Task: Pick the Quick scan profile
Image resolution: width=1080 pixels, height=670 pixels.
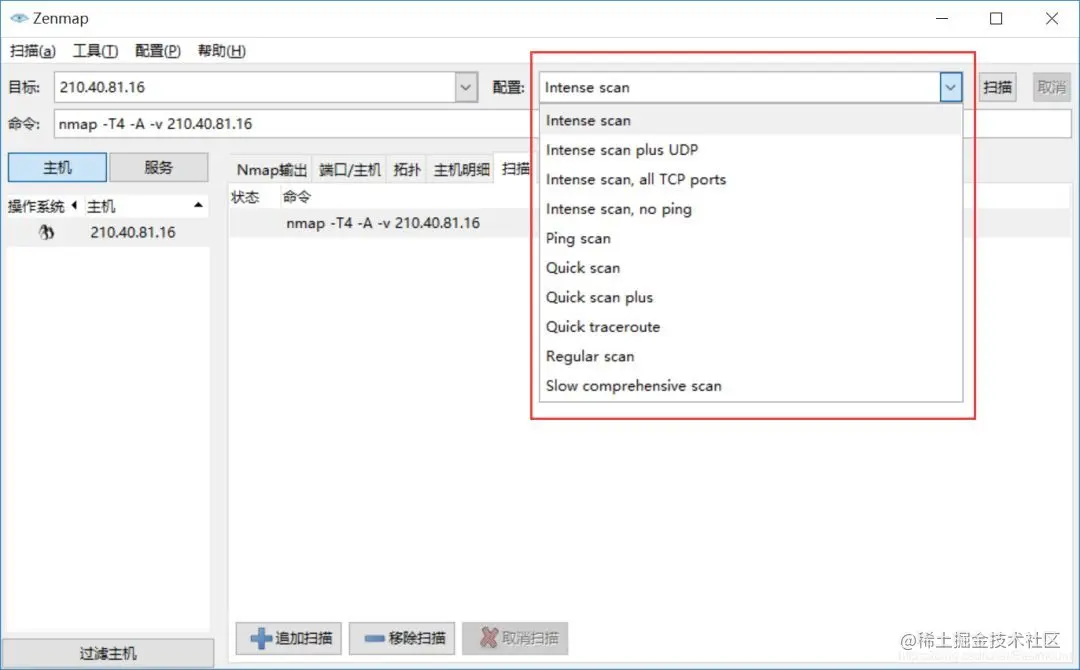Action: (751, 268)
